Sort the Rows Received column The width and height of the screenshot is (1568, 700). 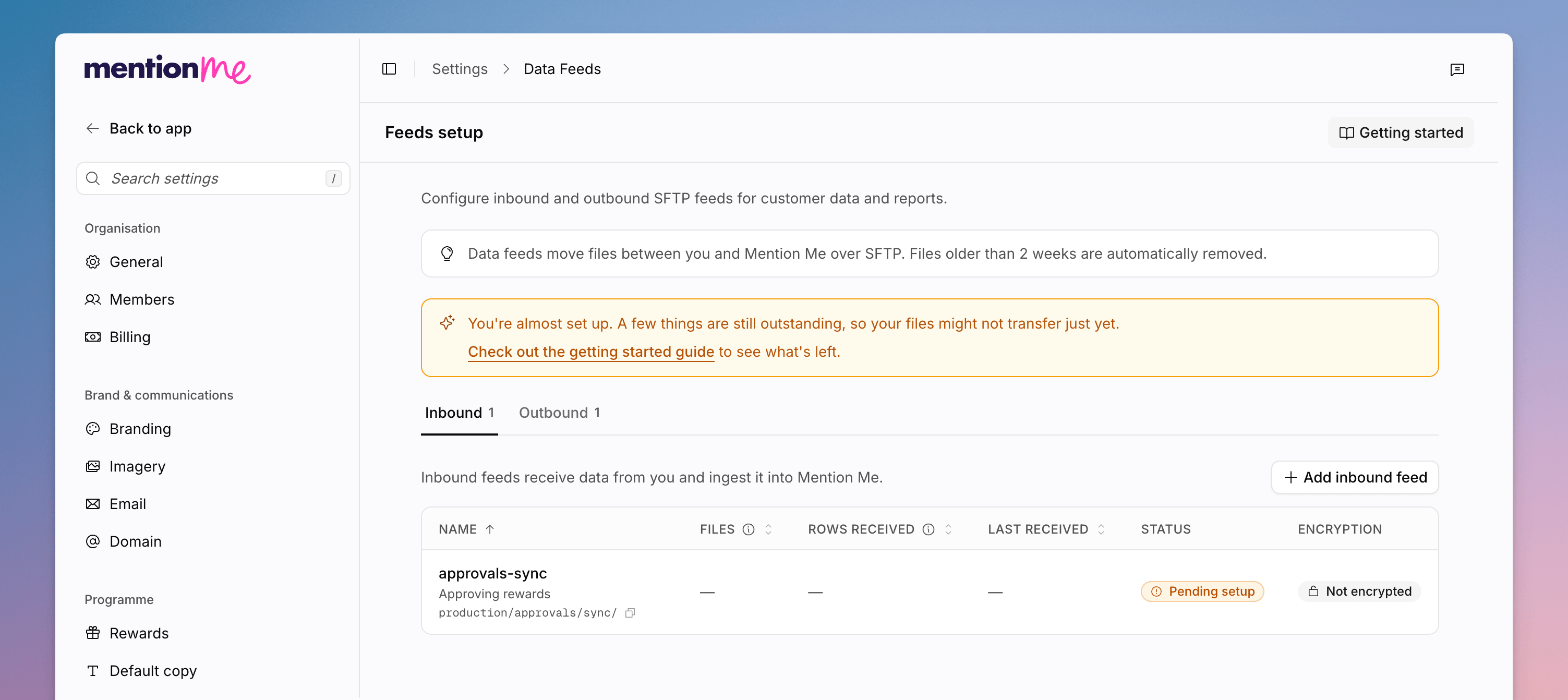[948, 529]
